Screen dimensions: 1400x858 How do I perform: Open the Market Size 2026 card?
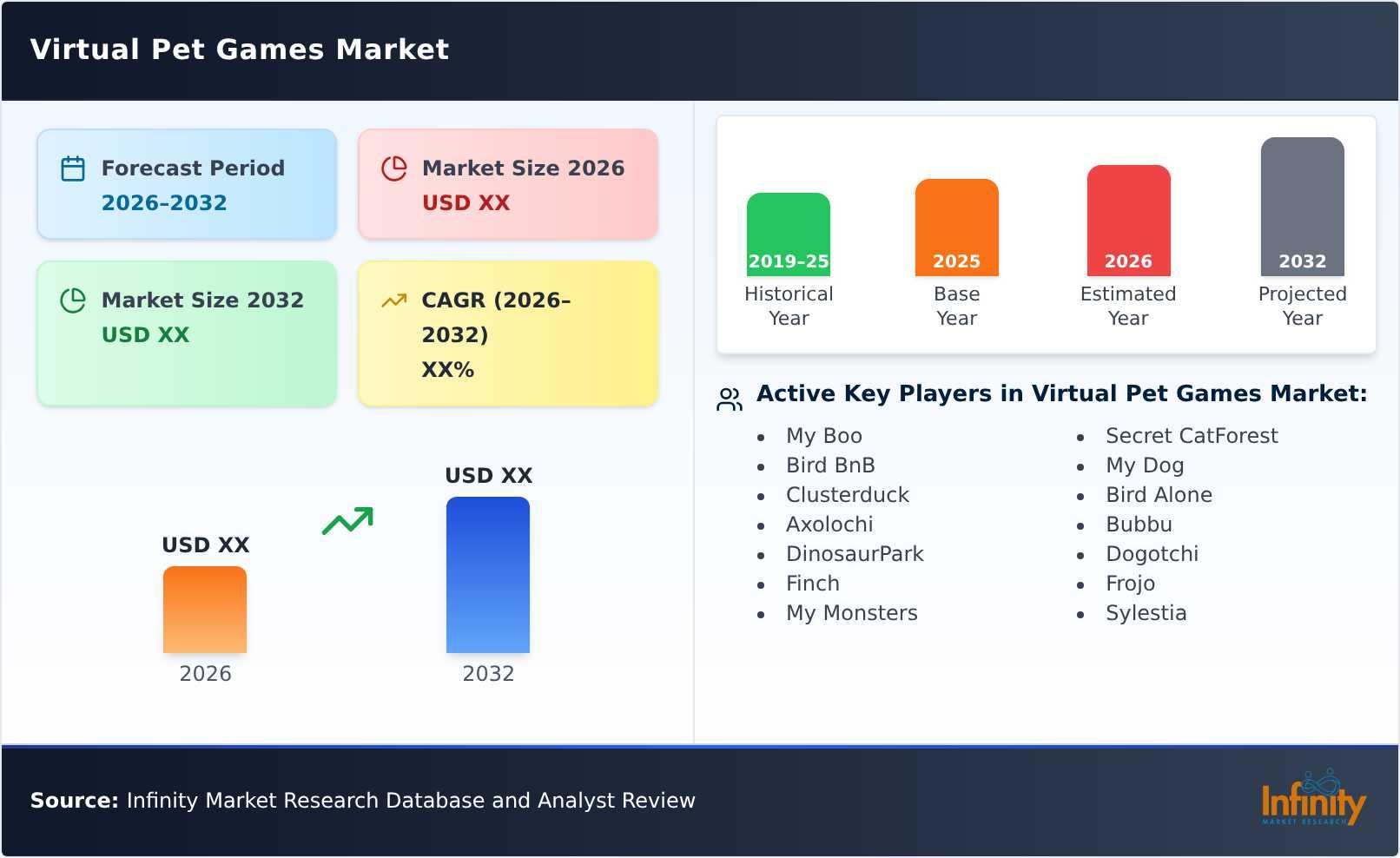[508, 184]
